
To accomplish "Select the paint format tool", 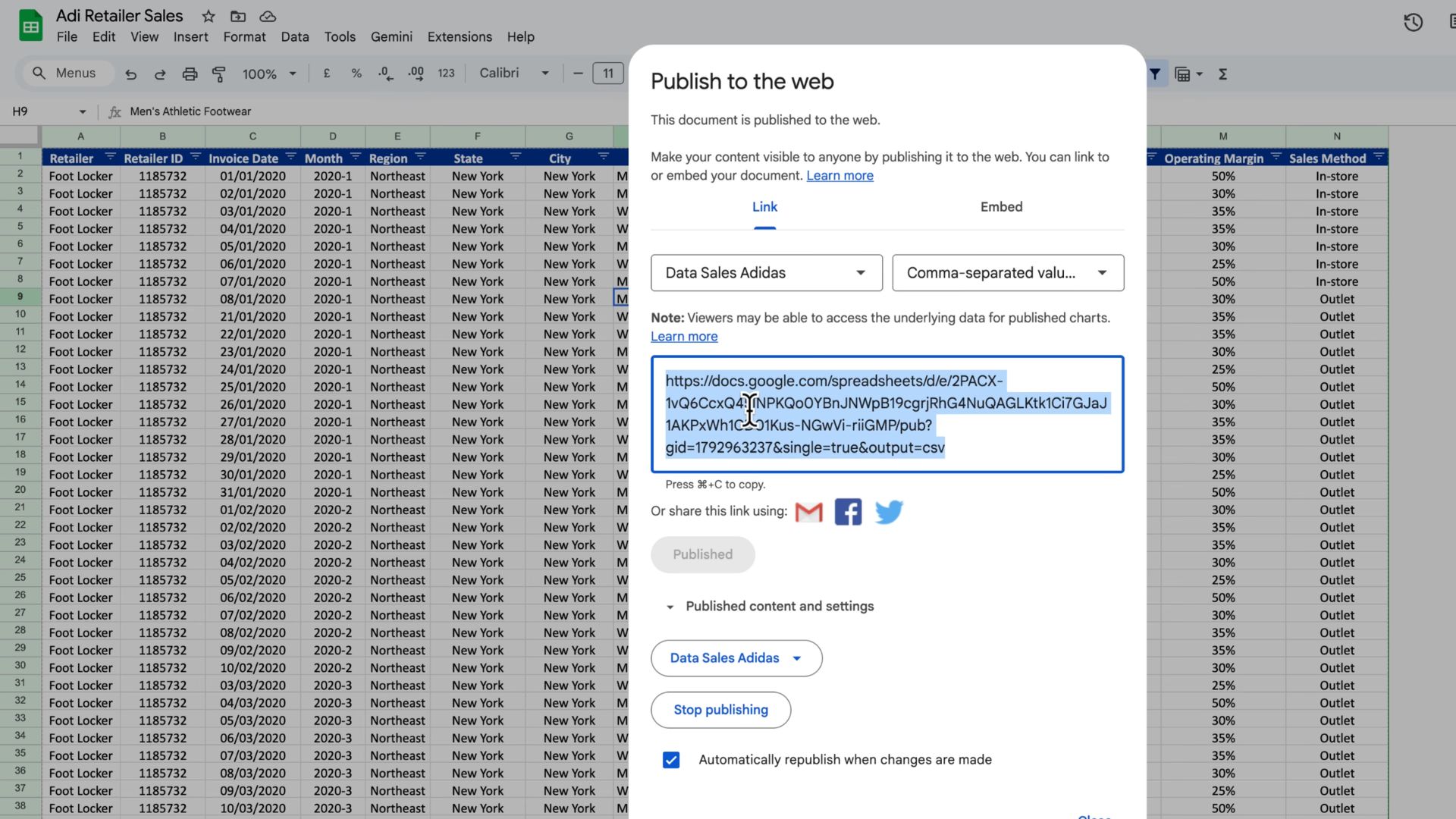I will [219, 74].
